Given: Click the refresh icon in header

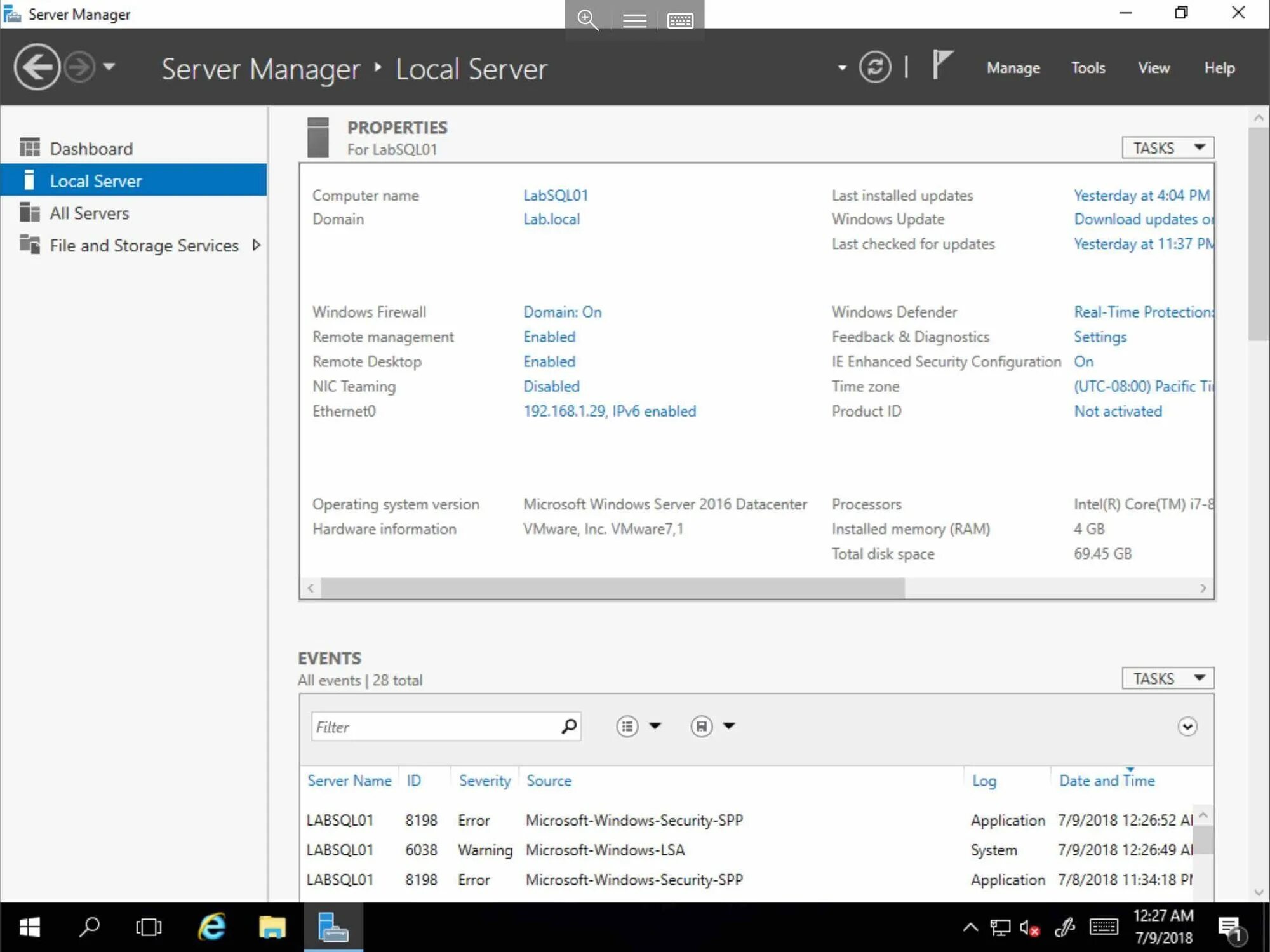Looking at the screenshot, I should [875, 67].
